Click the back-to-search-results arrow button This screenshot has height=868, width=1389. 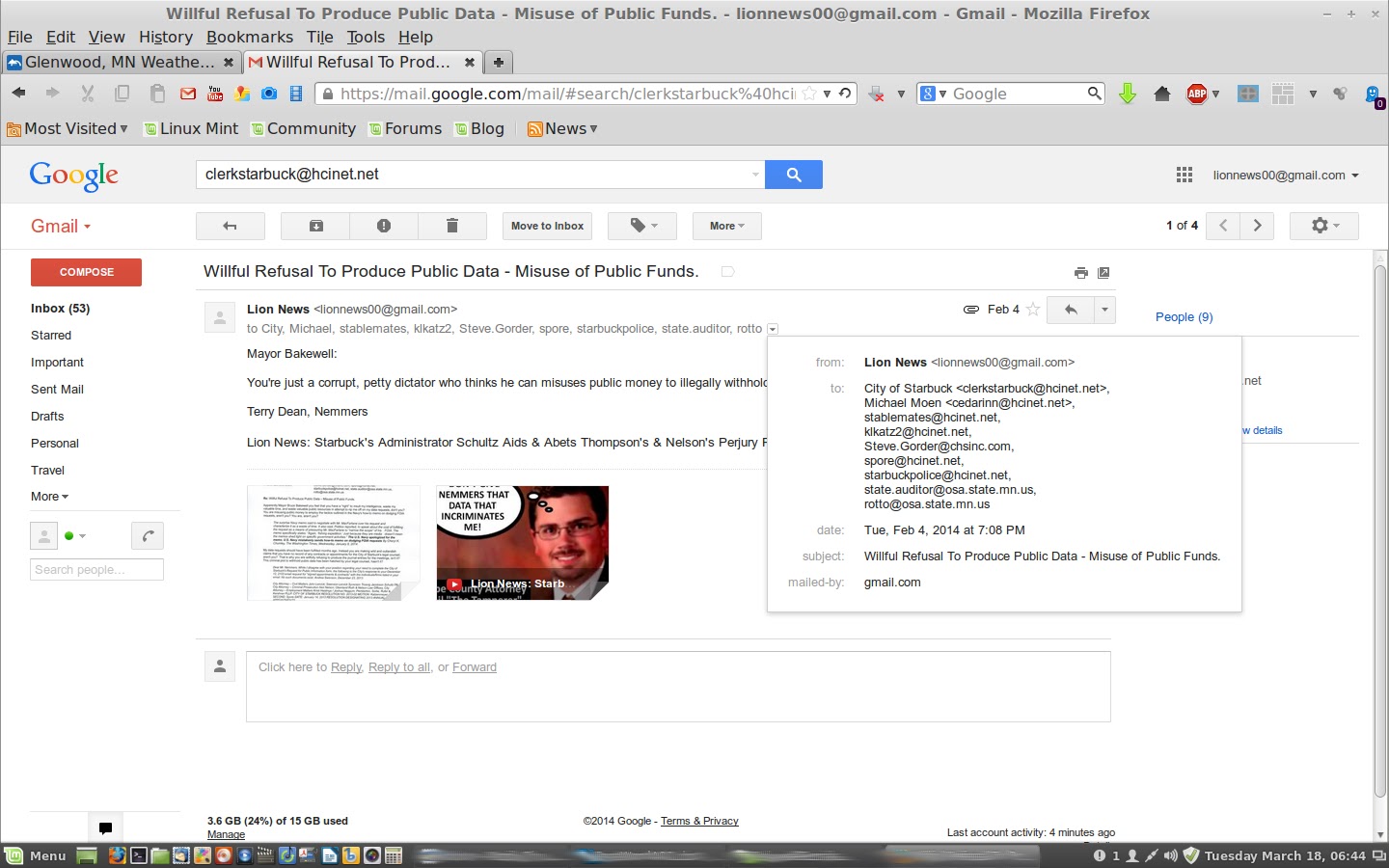230,226
